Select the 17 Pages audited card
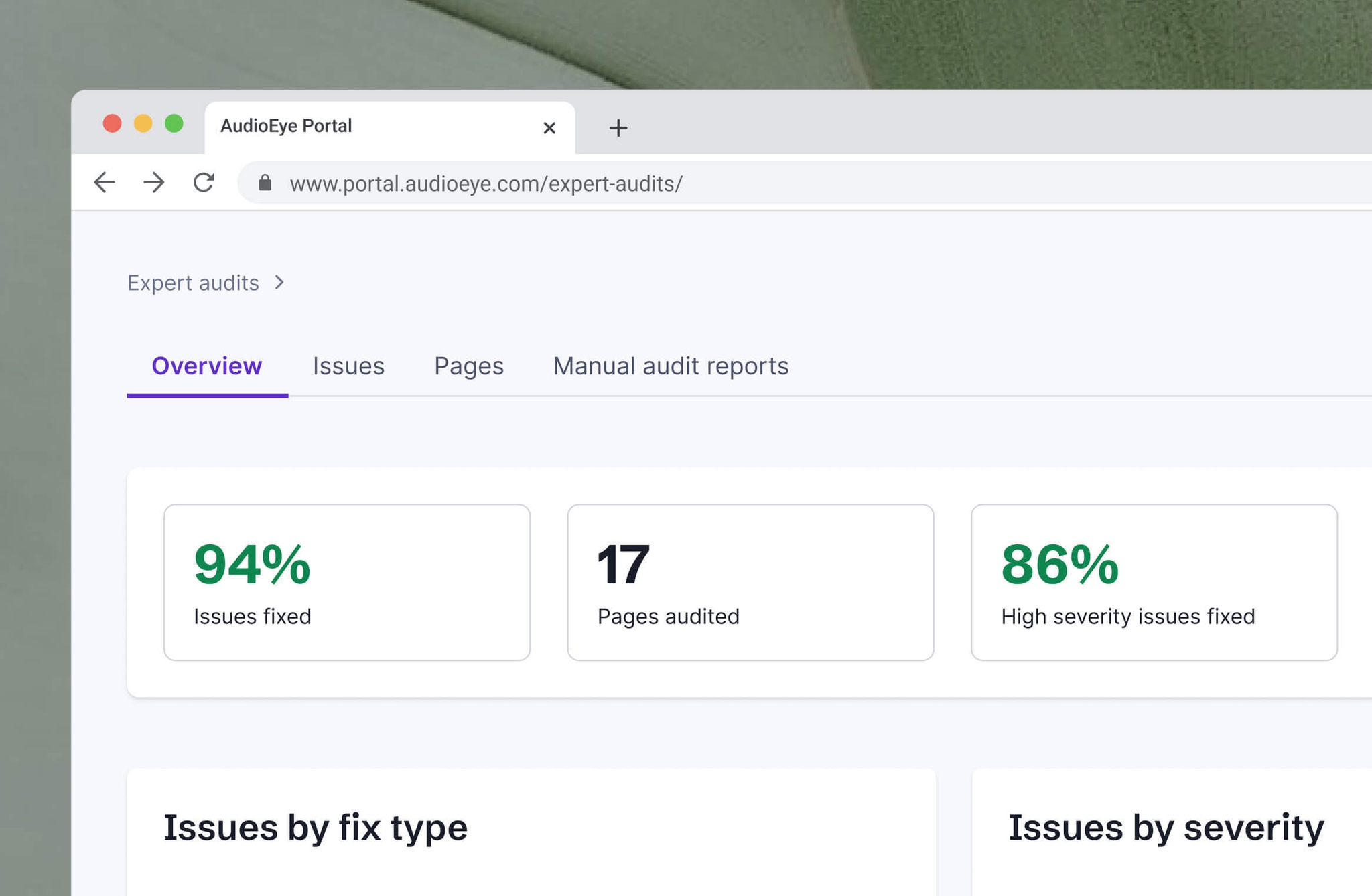Image resolution: width=1372 pixels, height=896 pixels. pos(750,582)
